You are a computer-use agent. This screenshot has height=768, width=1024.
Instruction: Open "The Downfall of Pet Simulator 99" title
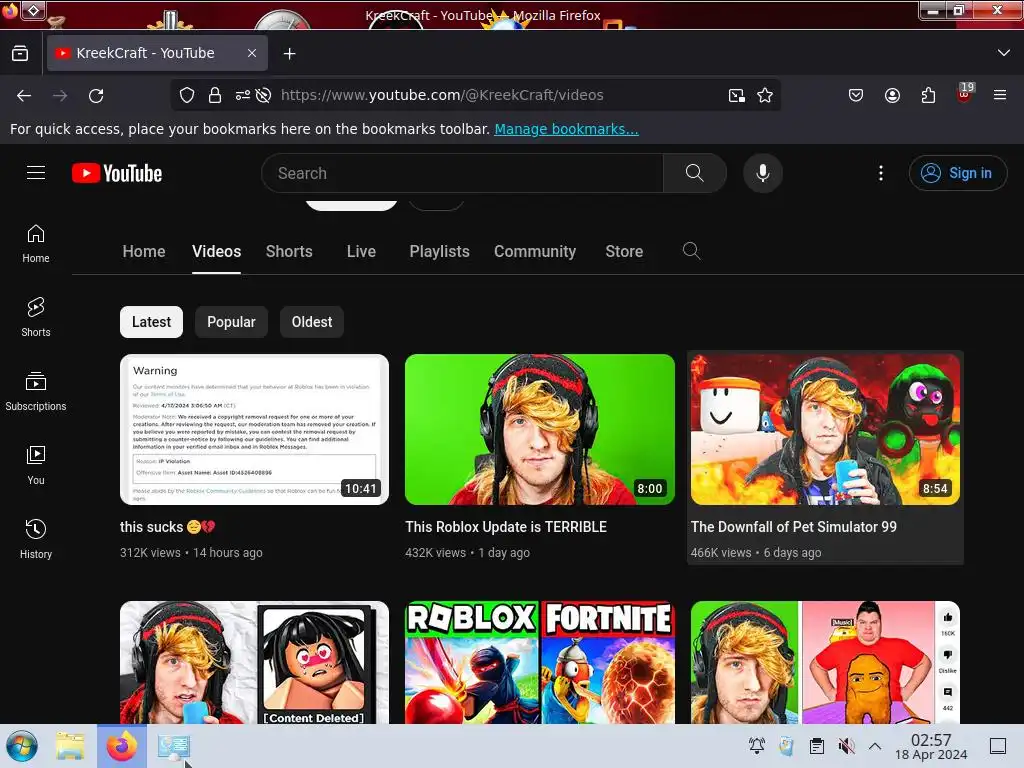coord(793,527)
